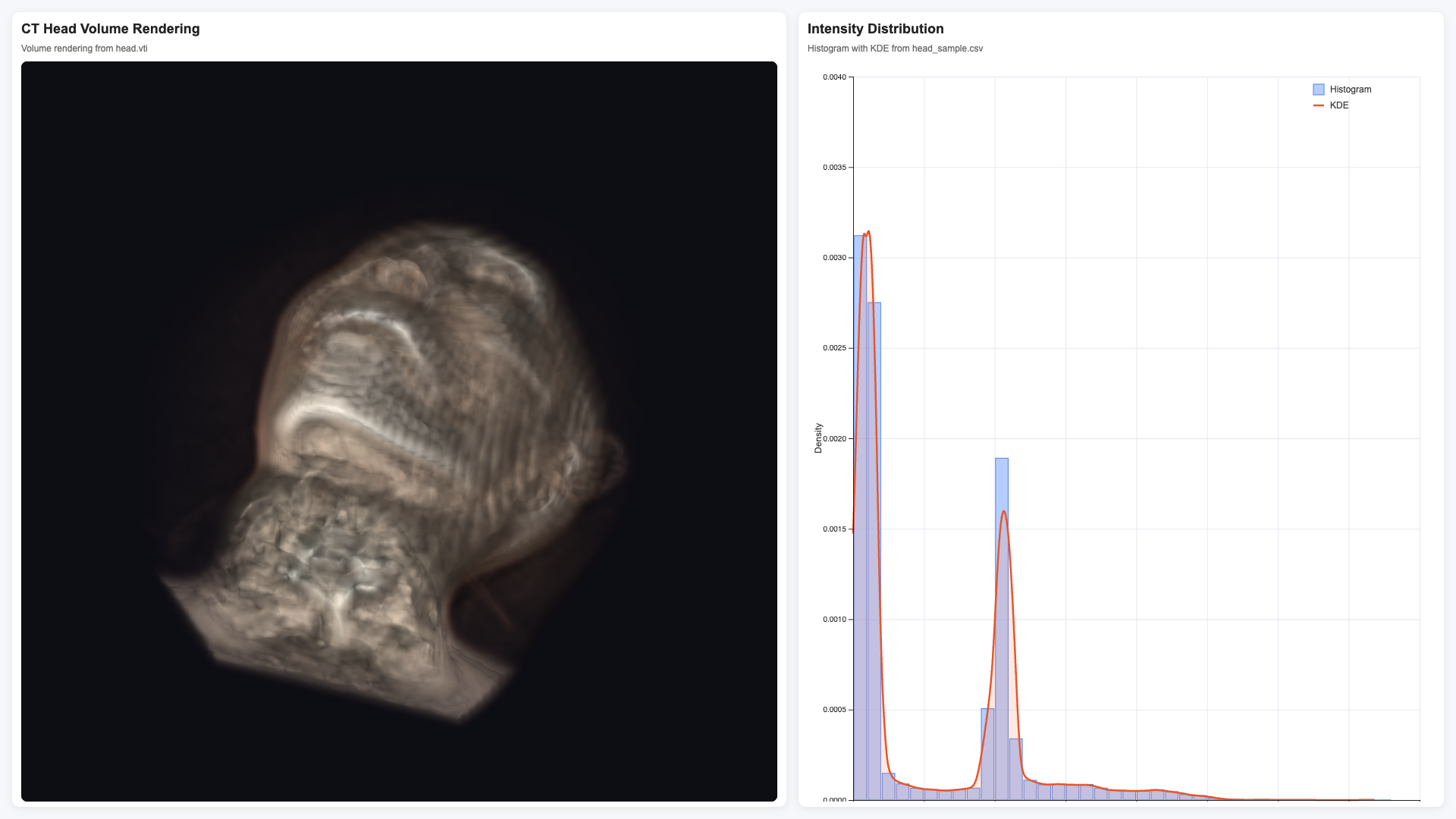Select the histogram bar reaching 0.0005
The height and width of the screenshot is (819, 1456).
987,754
